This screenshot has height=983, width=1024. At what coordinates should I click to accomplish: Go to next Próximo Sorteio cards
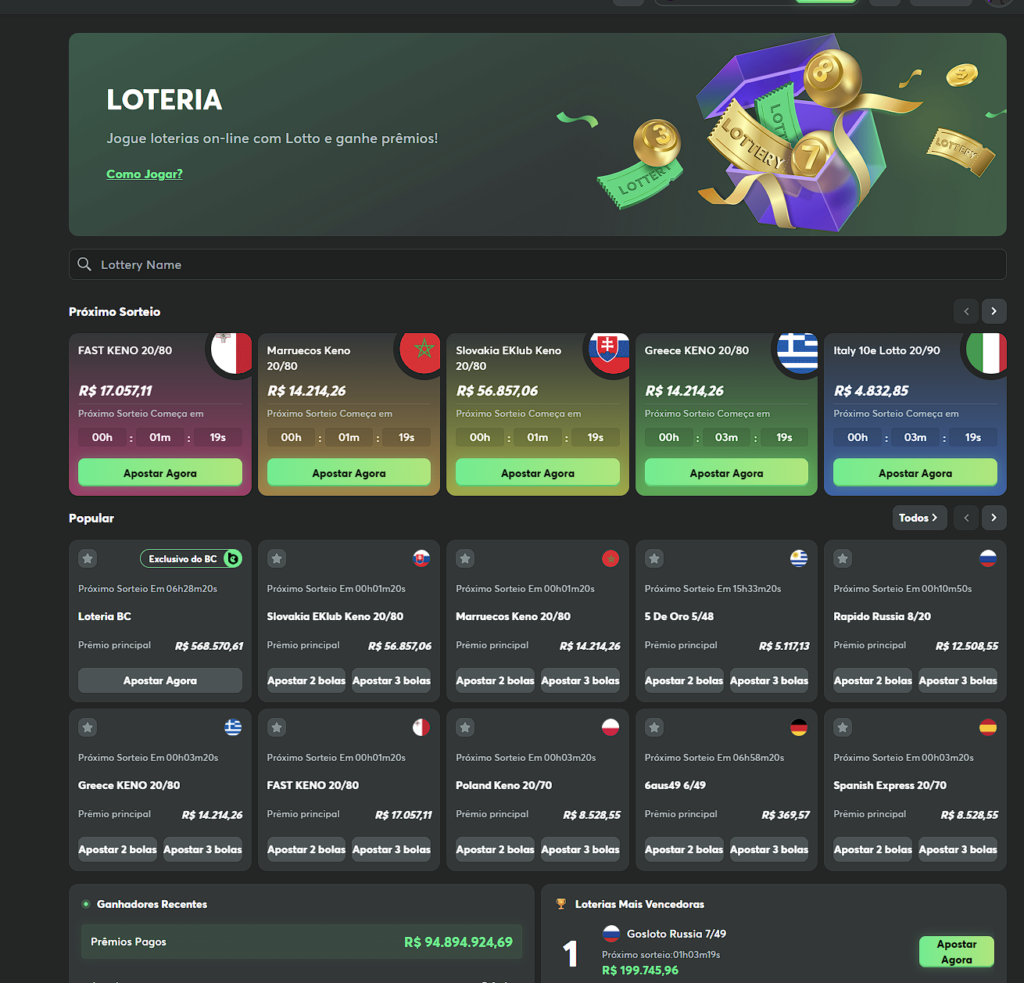tap(993, 311)
